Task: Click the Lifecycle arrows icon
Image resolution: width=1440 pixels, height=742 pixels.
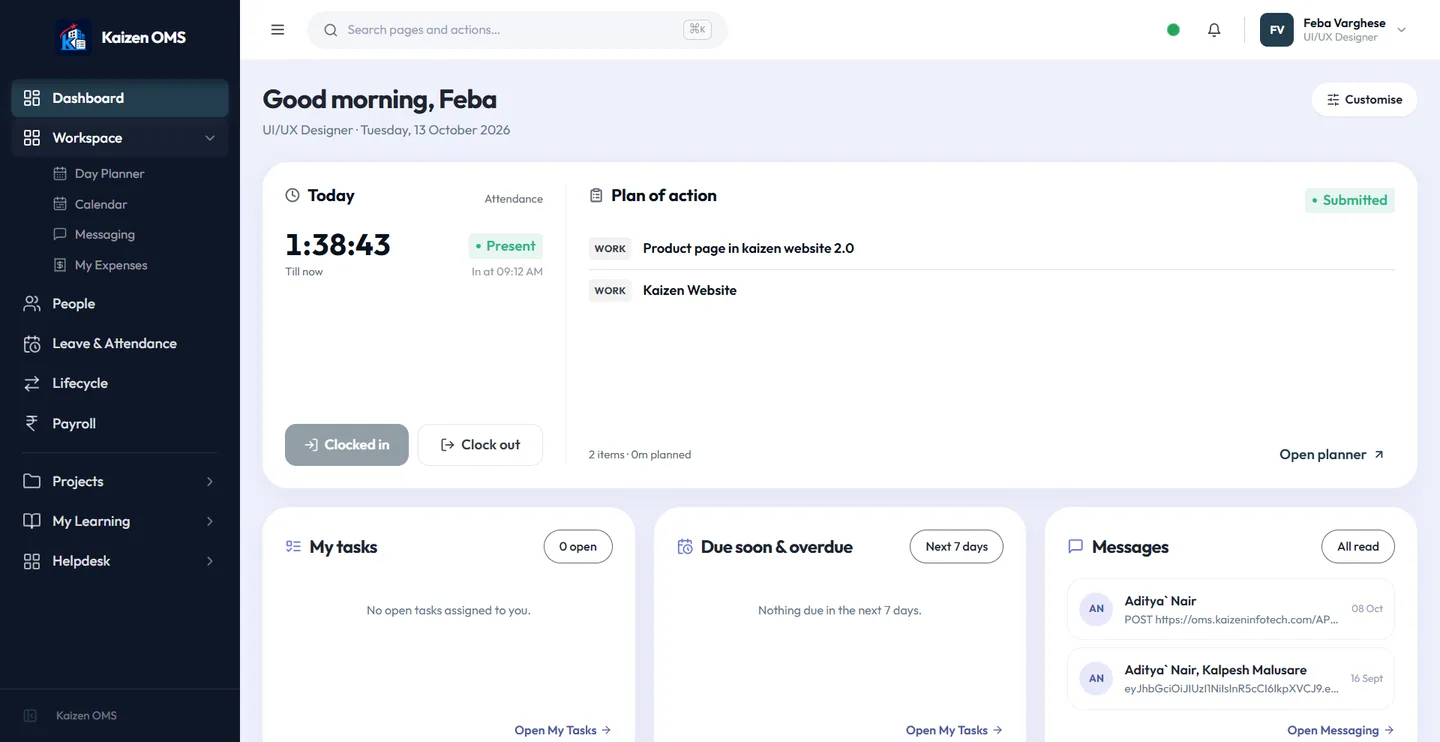Action: pos(32,383)
